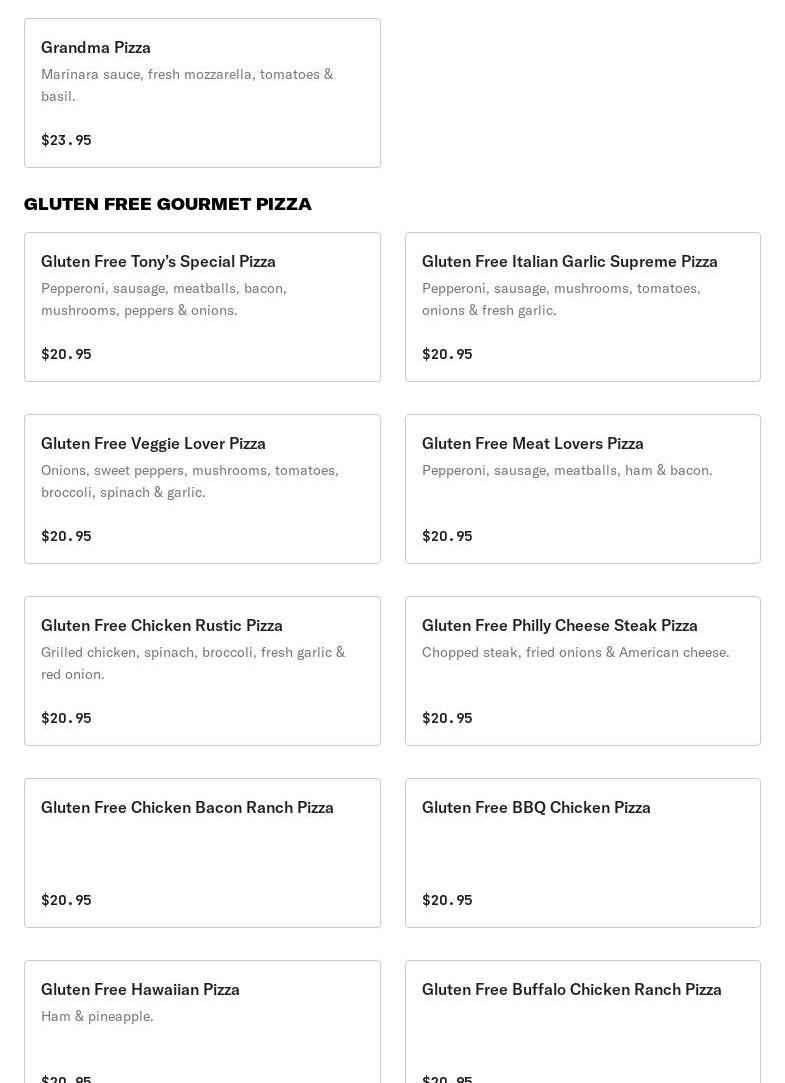This screenshot has width=785, height=1083.
Task: Click the $23.95 Grandma Pizza price
Action: tap(66, 140)
